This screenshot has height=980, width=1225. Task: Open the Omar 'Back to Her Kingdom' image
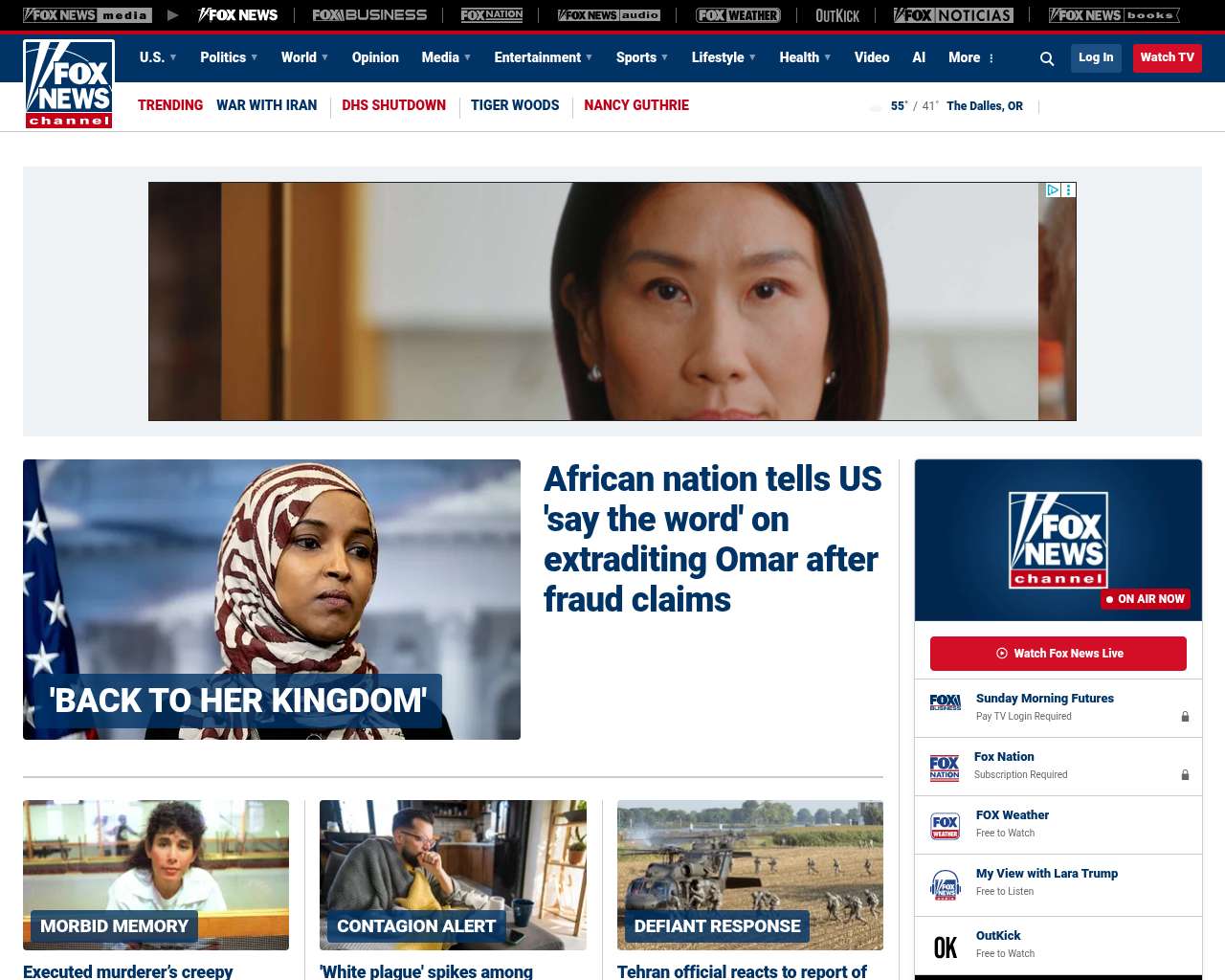pyautogui.click(x=272, y=599)
